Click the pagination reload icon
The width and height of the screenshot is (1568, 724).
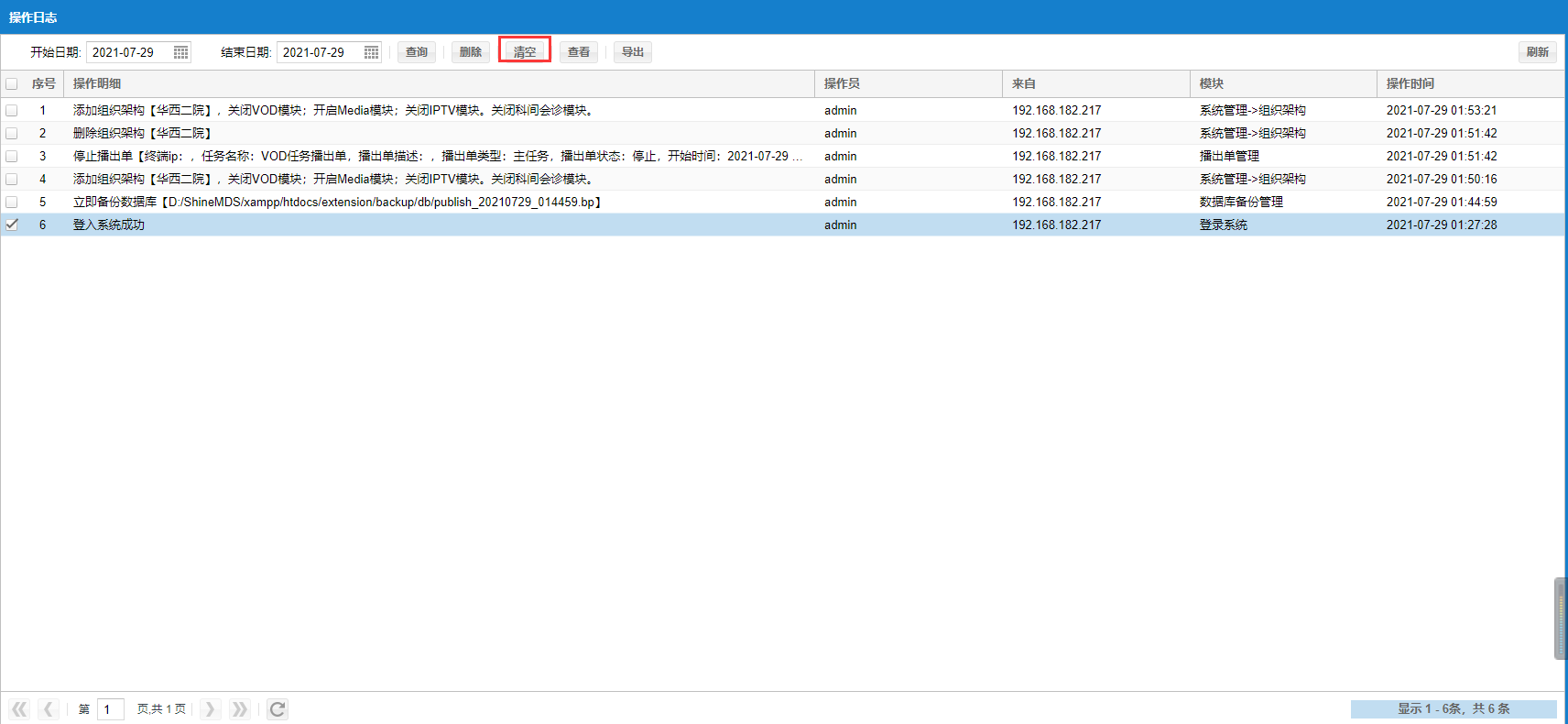(278, 709)
